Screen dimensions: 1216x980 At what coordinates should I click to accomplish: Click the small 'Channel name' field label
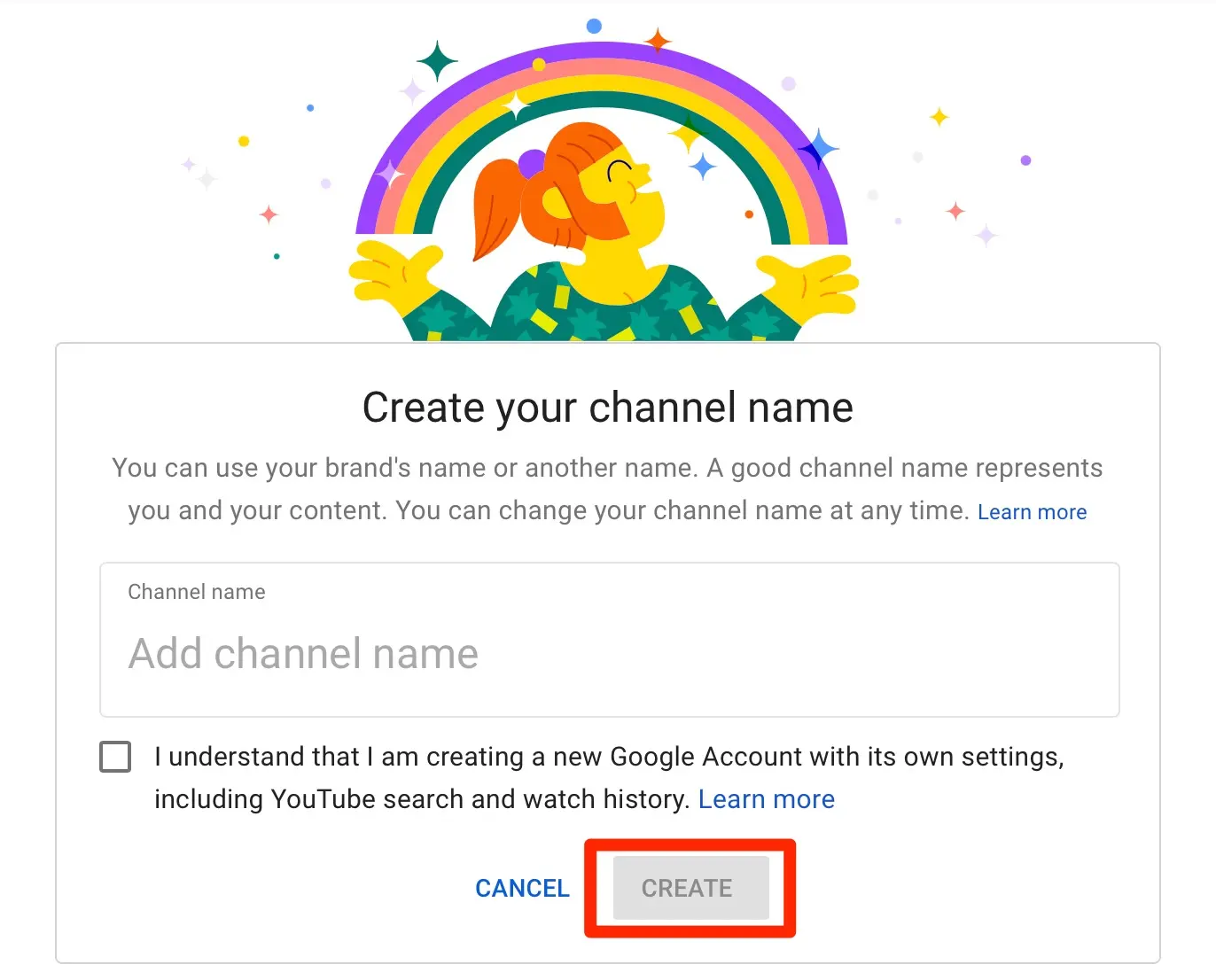(197, 592)
